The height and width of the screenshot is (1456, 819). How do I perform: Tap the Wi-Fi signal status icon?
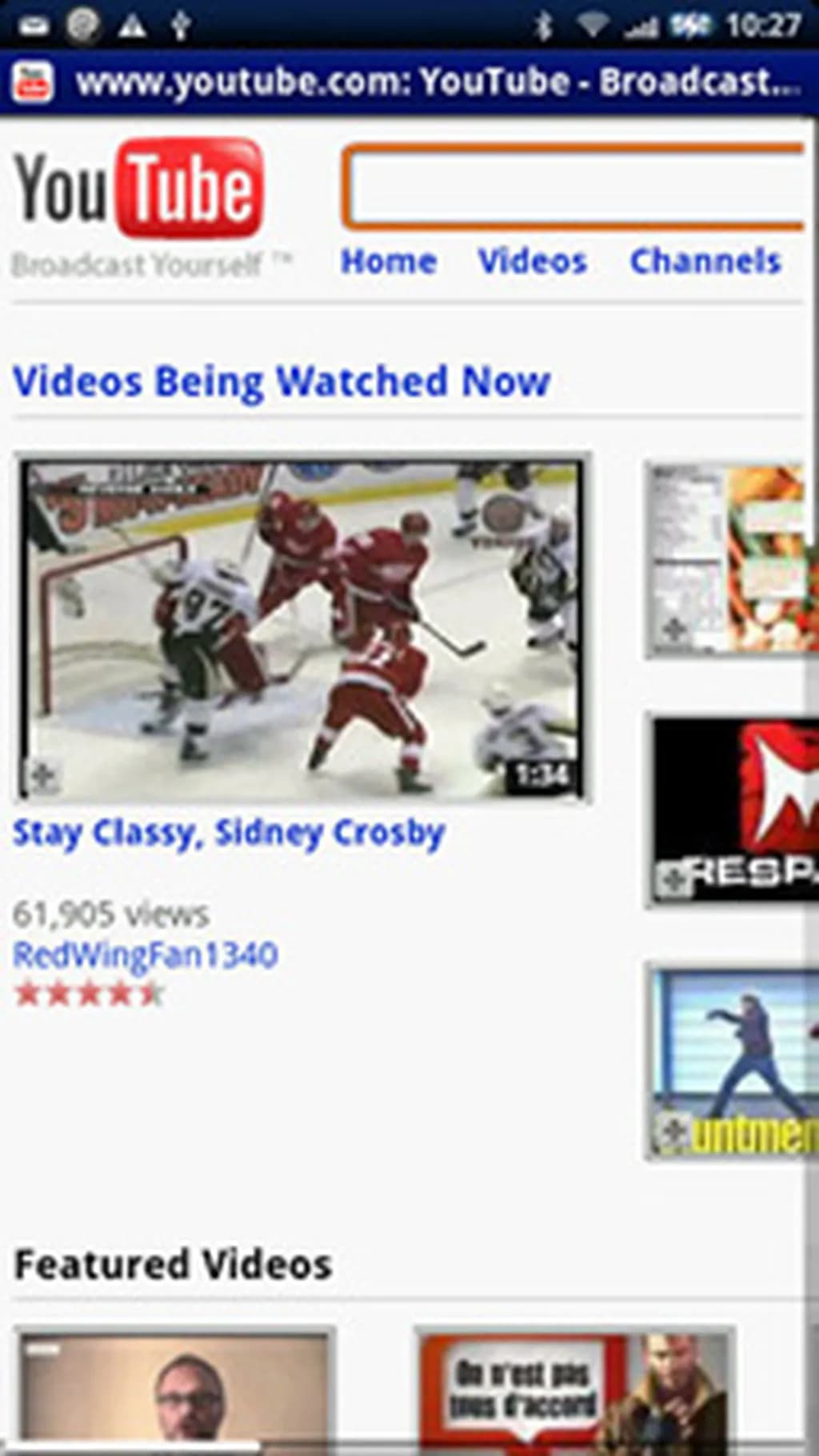click(593, 26)
